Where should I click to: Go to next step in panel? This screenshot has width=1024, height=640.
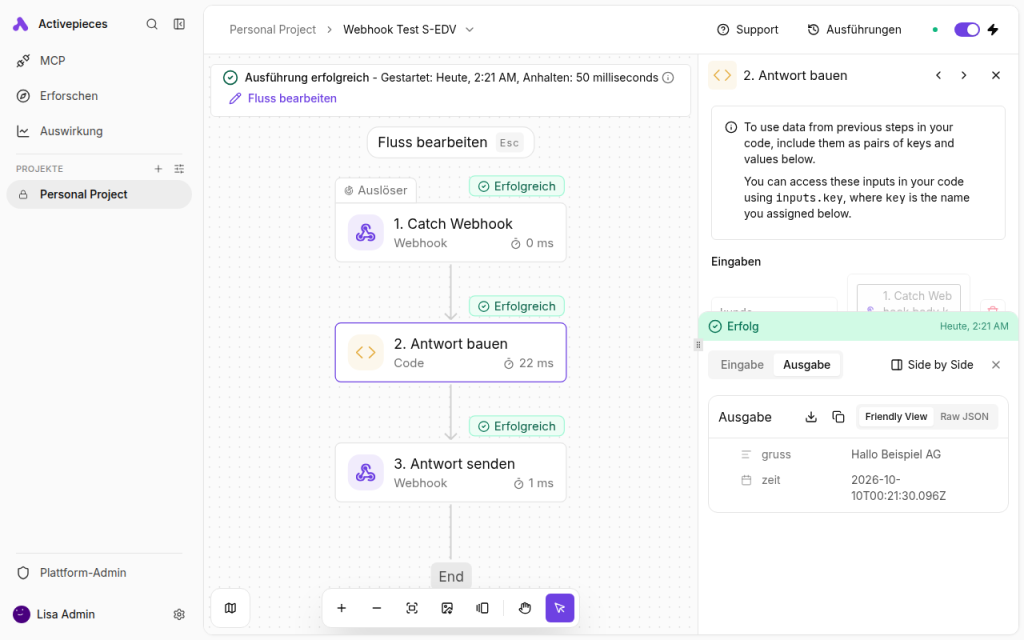(964, 76)
